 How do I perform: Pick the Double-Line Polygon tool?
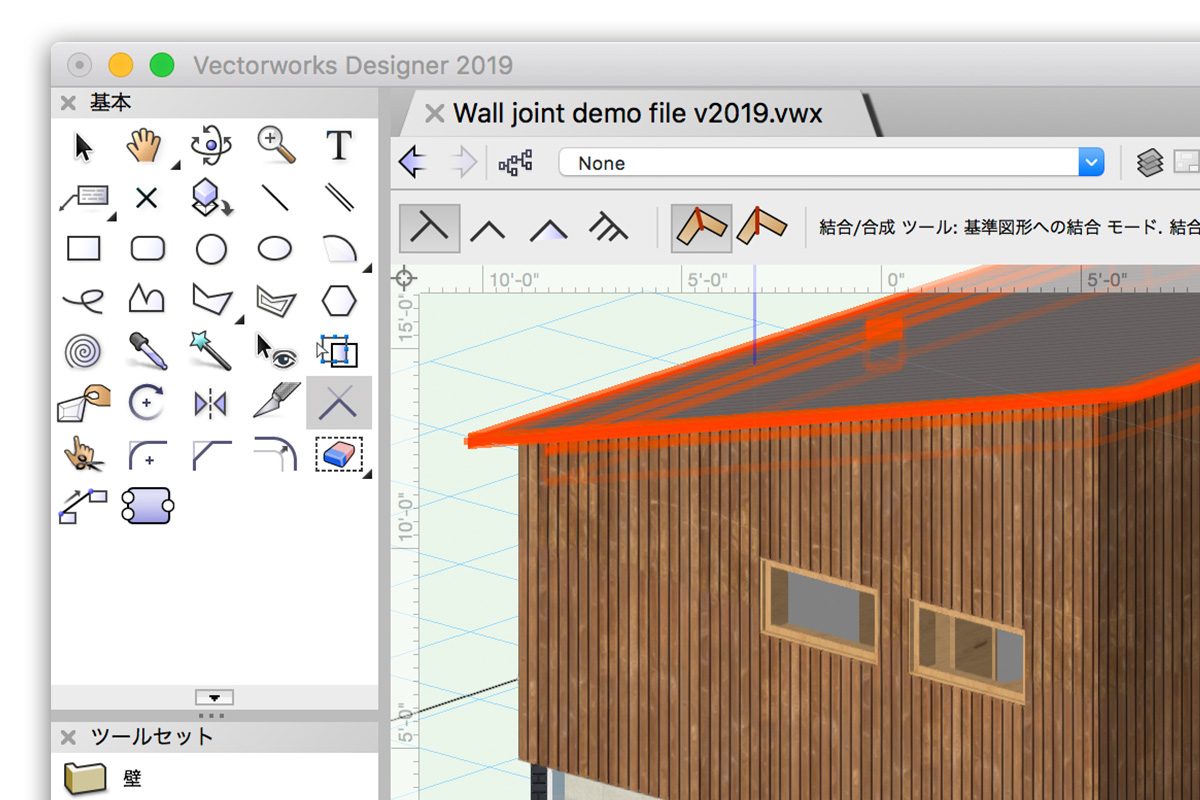point(275,298)
